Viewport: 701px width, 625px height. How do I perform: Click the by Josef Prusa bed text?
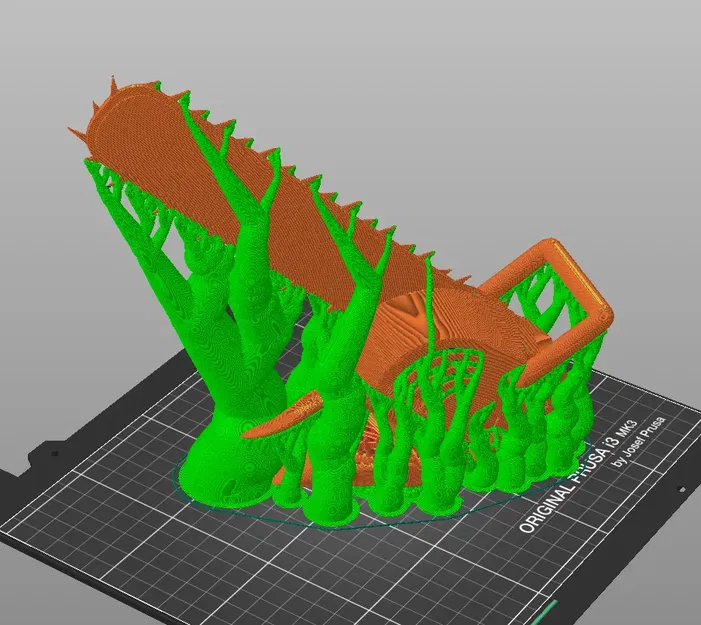coord(638,442)
